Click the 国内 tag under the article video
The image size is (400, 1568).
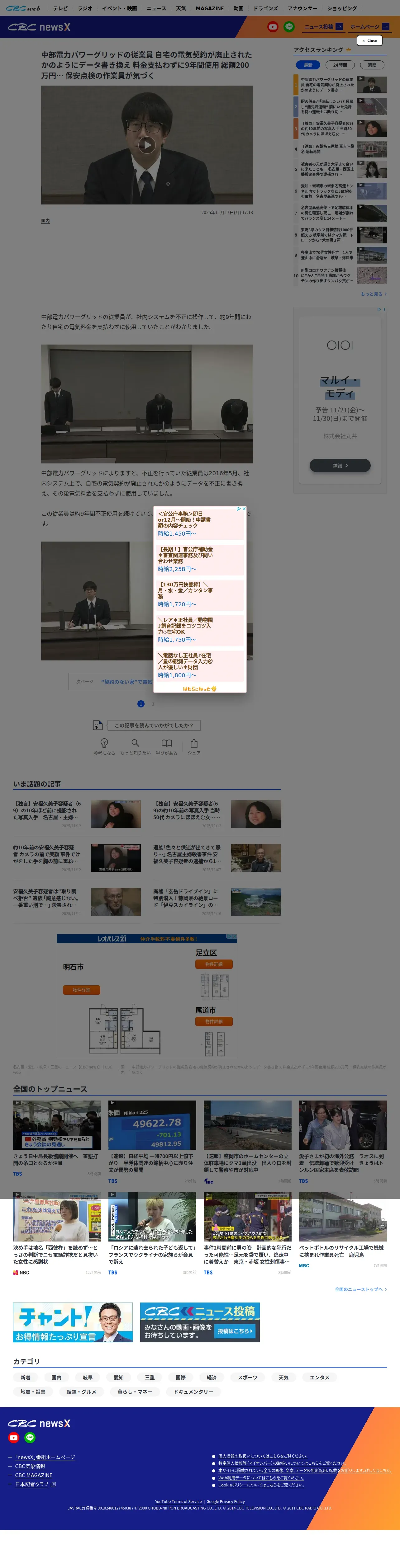click(46, 221)
